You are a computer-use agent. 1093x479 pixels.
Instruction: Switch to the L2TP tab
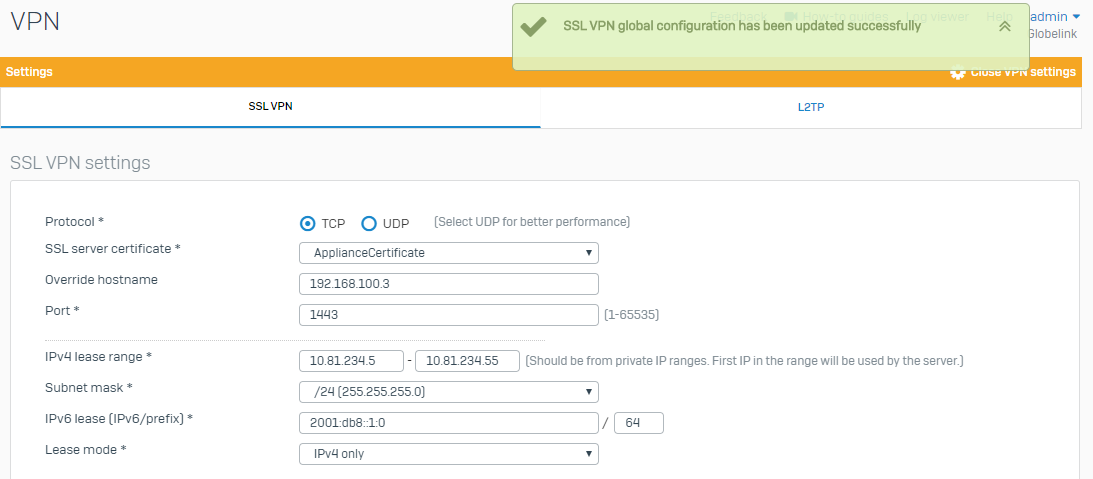811,107
